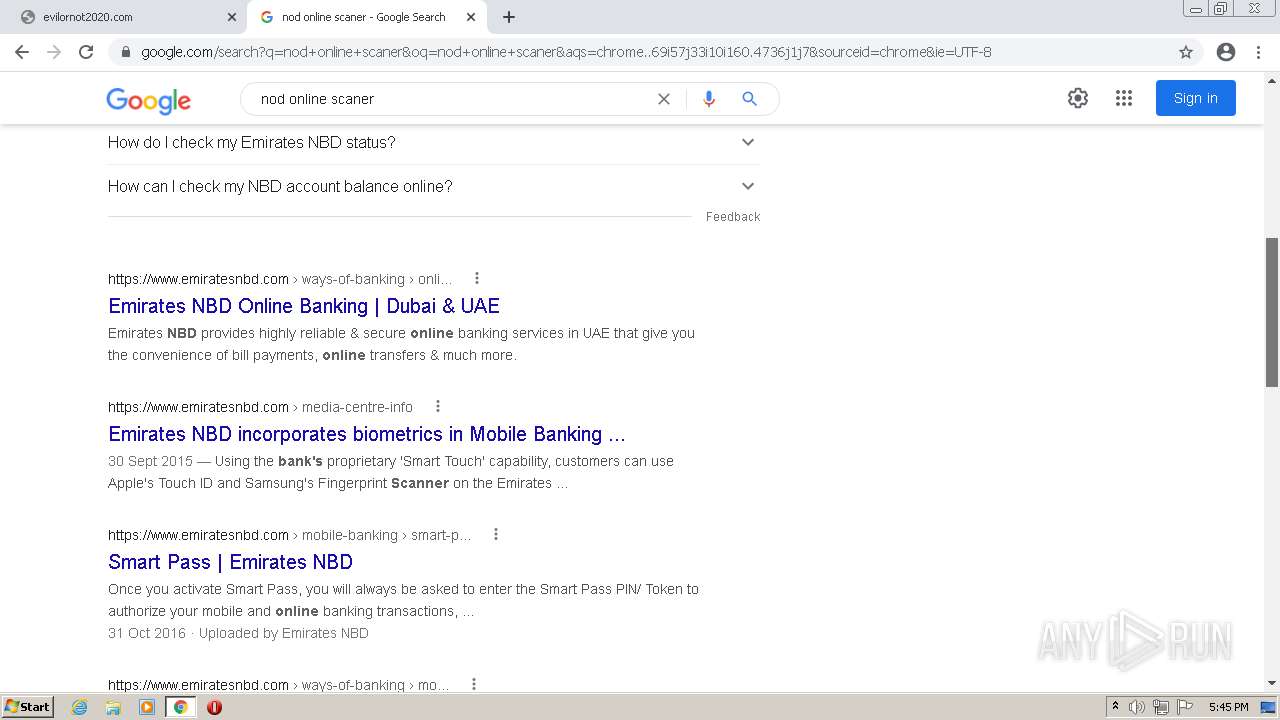
Task: Click the address bar URL
Action: (x=566, y=52)
